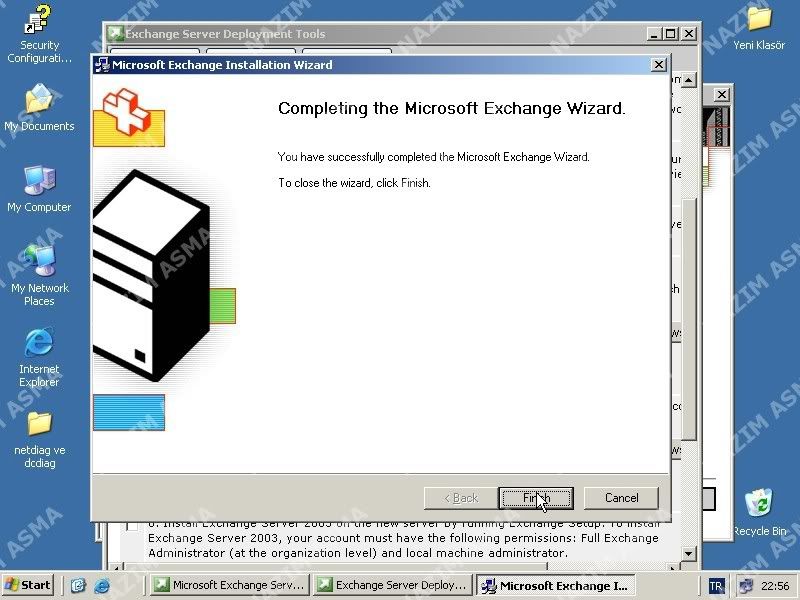This screenshot has width=800, height=600.
Task: Click the Installation Wizard title bar icon
Action: (103, 65)
